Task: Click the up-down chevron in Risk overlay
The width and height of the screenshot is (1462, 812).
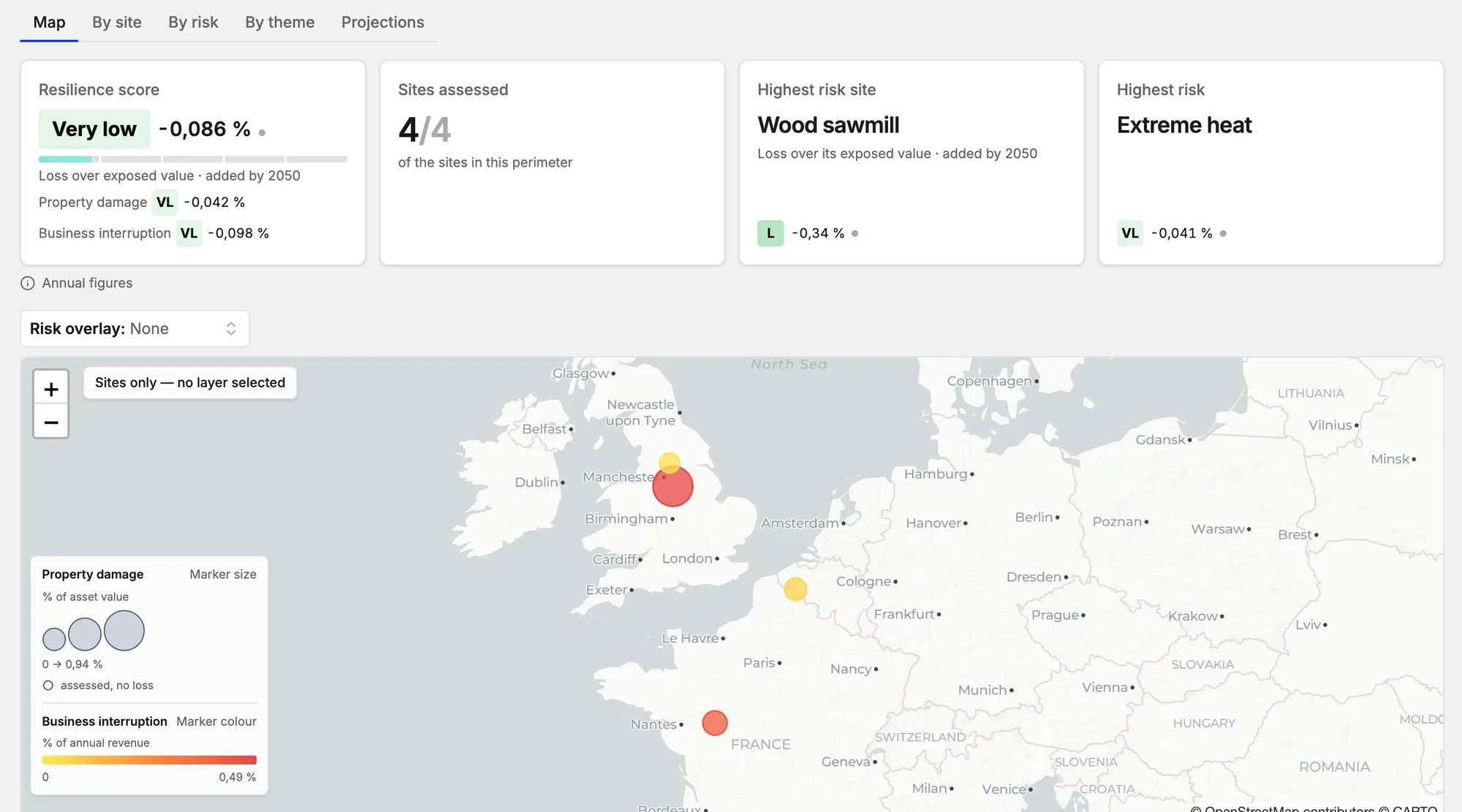Action: click(x=231, y=329)
